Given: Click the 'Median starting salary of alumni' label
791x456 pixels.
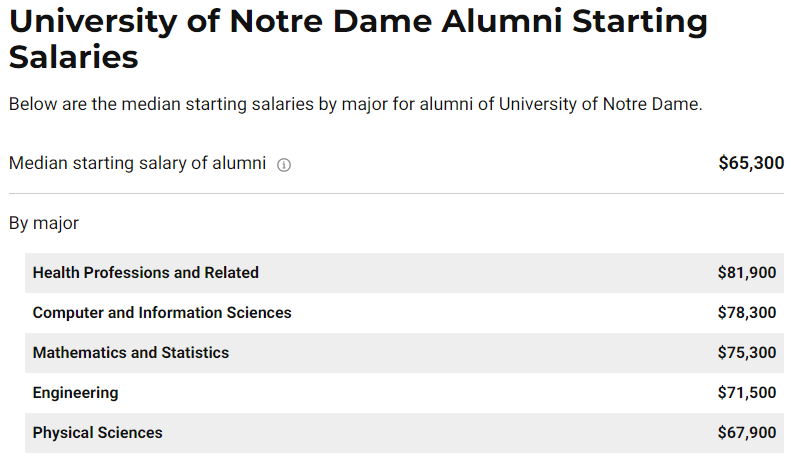Looking at the screenshot, I should click(137, 163).
